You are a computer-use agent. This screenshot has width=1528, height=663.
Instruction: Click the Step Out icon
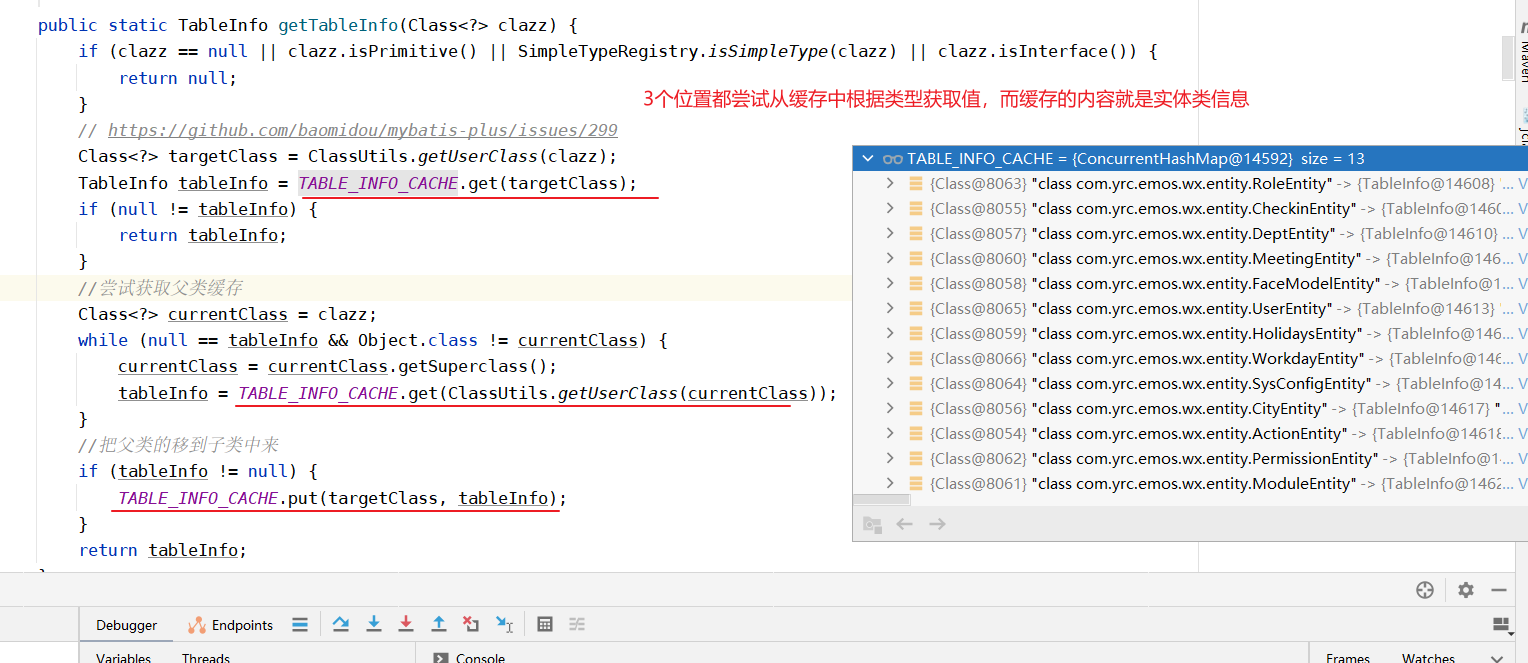(438, 623)
